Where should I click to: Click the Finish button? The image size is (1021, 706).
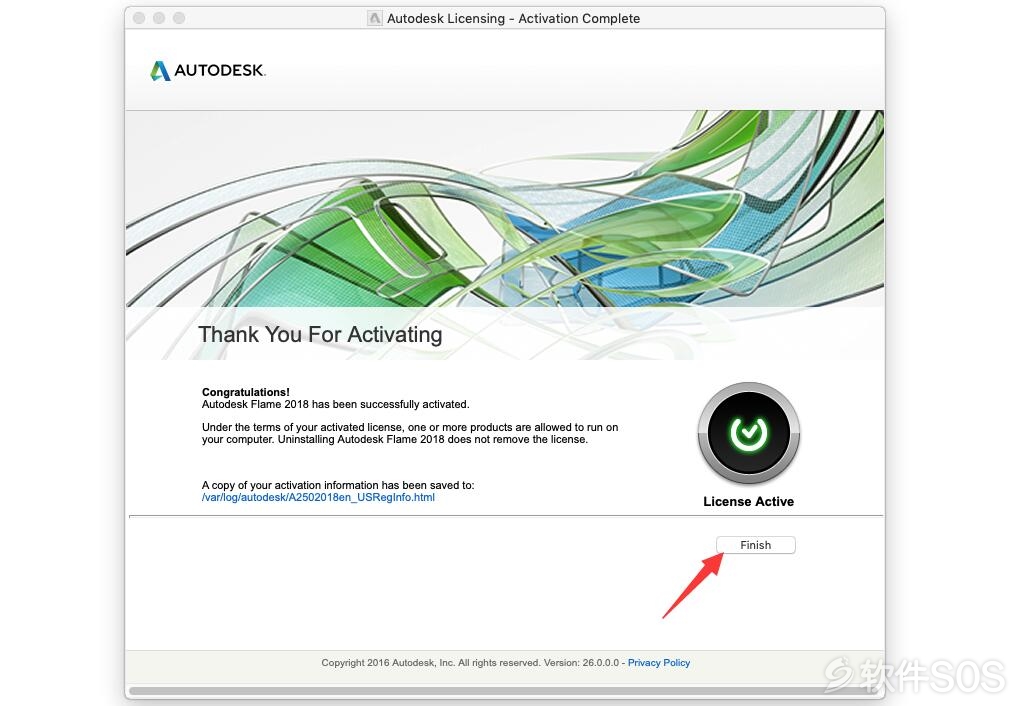point(755,545)
